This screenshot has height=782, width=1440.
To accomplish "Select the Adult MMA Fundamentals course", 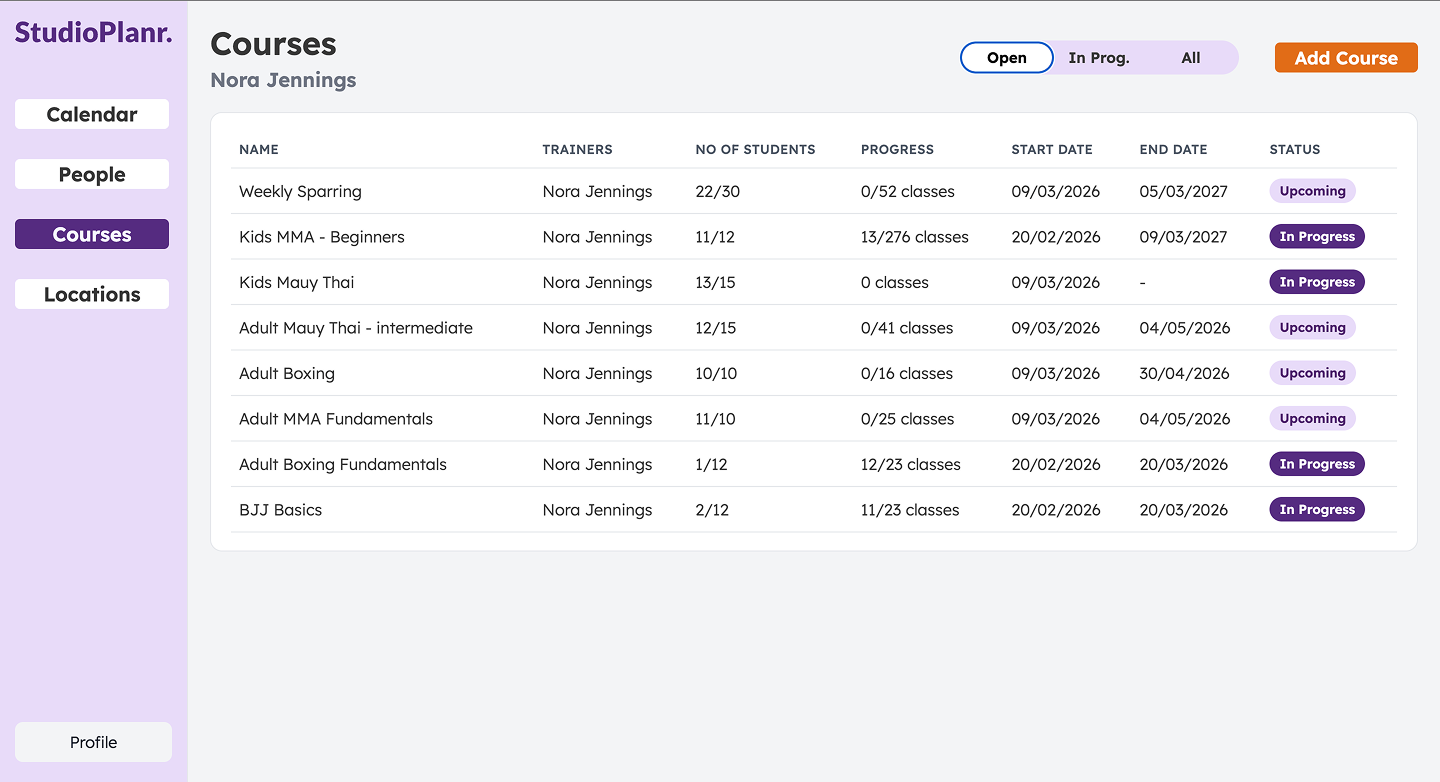I will pos(335,418).
